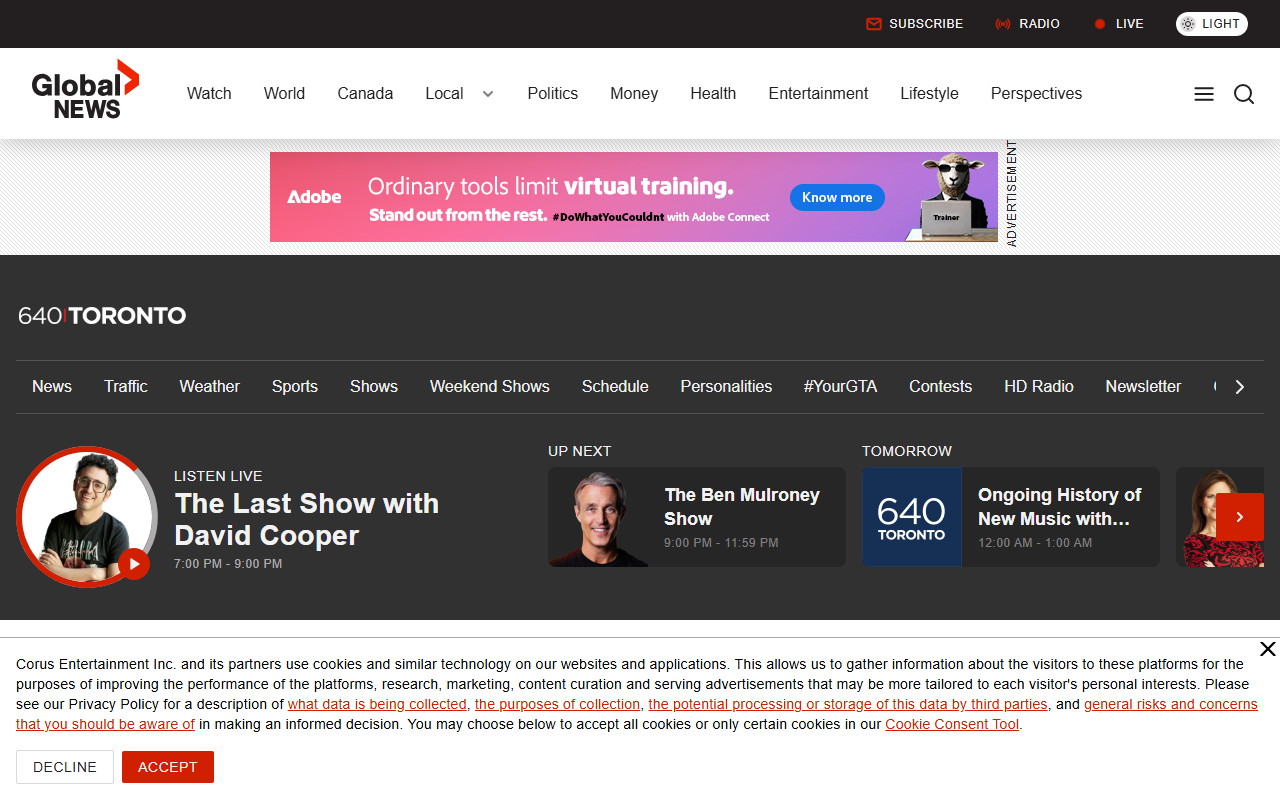Select the Weather station tab
Screen dimensions: 1280x800
[x=209, y=386]
